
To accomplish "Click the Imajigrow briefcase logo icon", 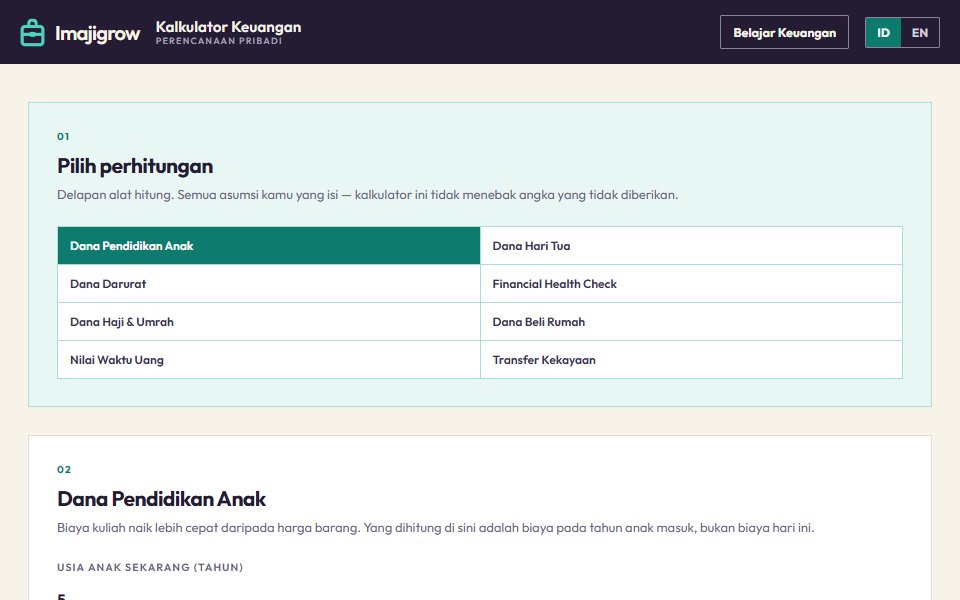I will coord(32,32).
